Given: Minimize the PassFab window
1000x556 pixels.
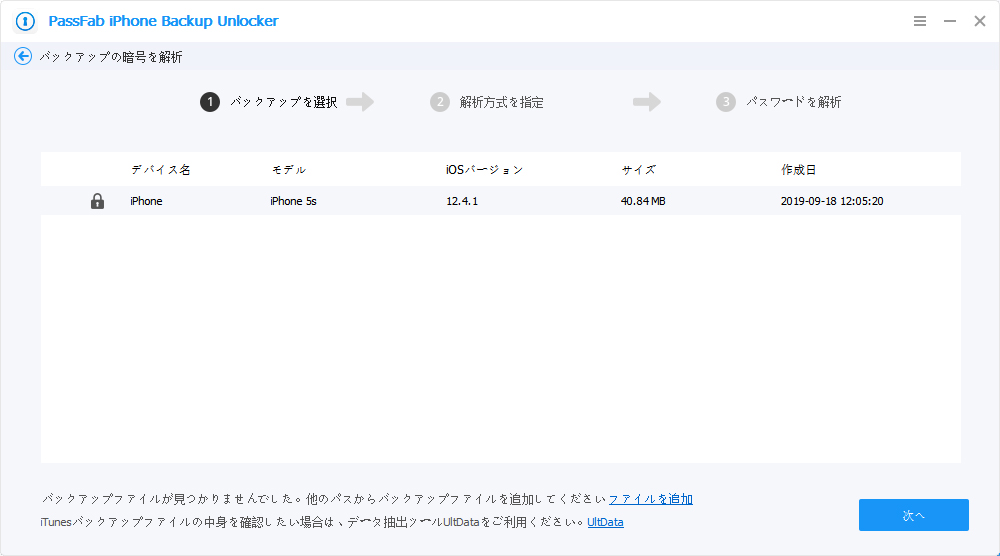Looking at the screenshot, I should pyautogui.click(x=950, y=21).
